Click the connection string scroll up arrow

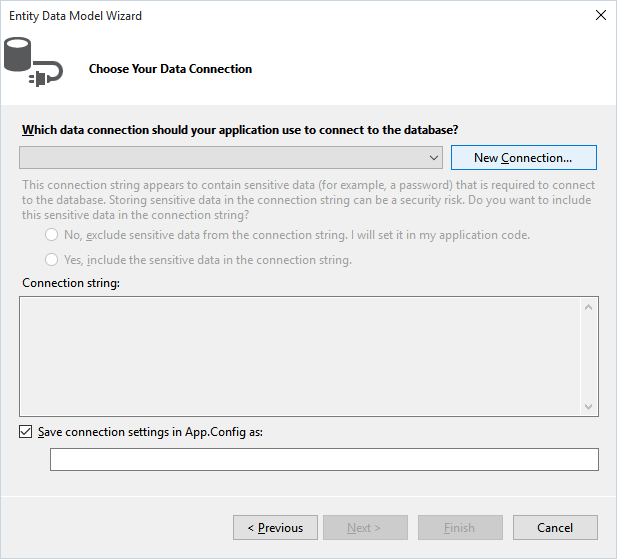click(589, 307)
